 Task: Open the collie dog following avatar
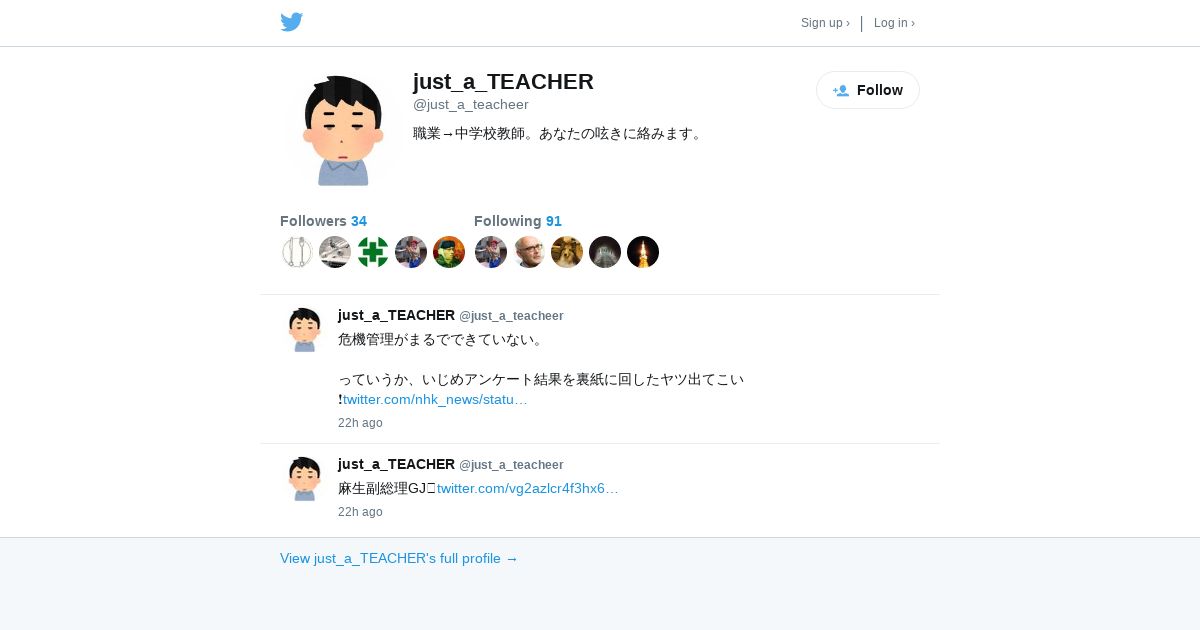pos(567,252)
